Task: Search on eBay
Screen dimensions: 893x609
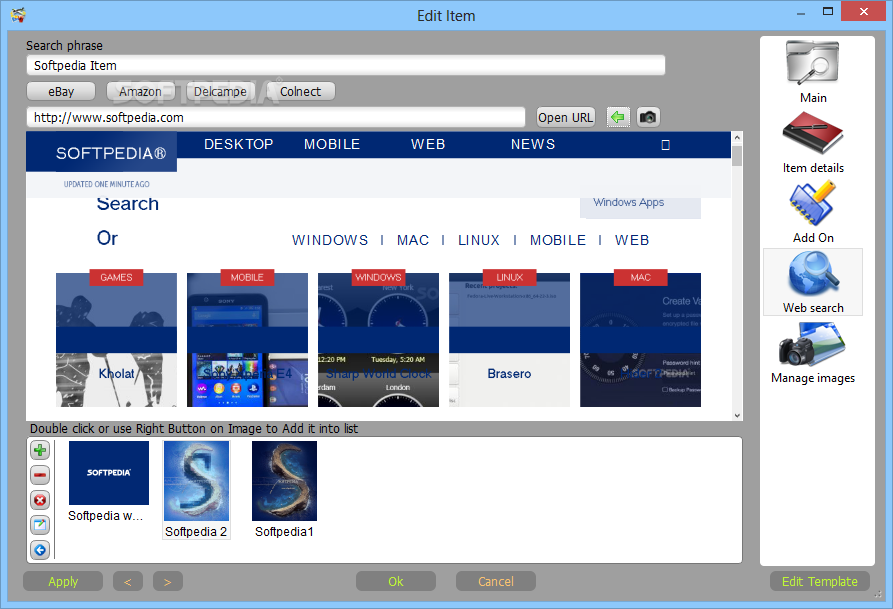Action: (61, 92)
